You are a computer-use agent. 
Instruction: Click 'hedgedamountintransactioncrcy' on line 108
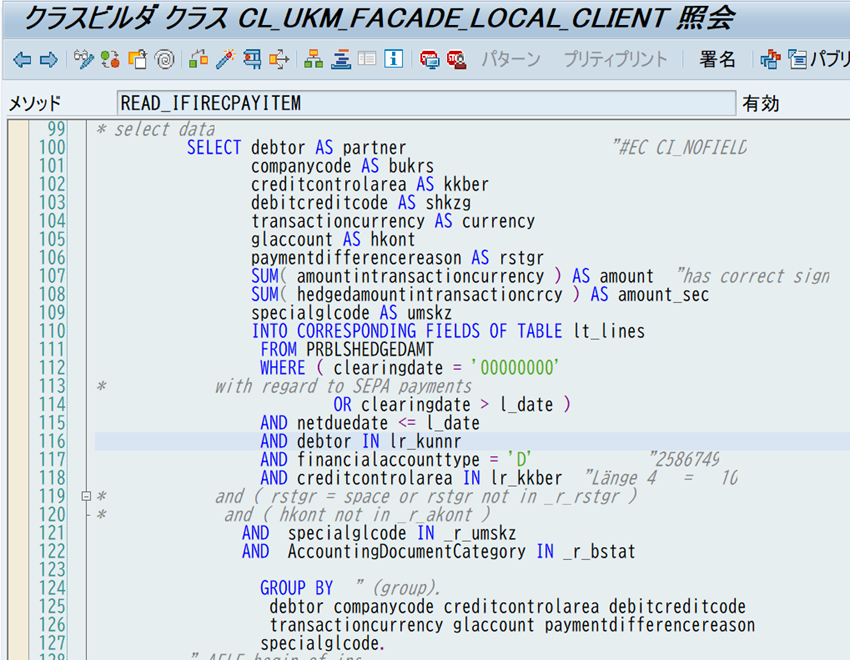pyautogui.click(x=430, y=294)
